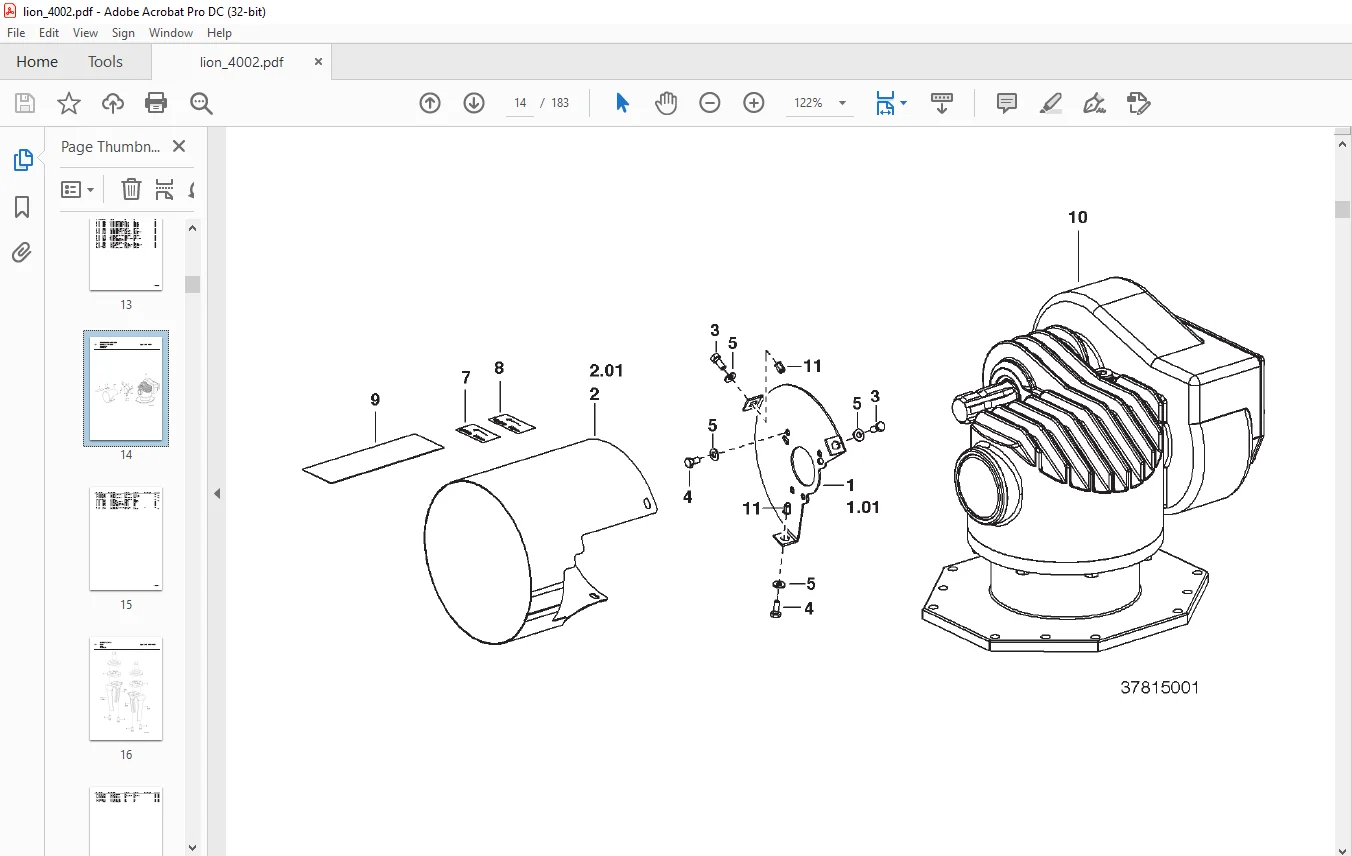This screenshot has height=856, width=1352.
Task: Click the Save file icon
Action: point(25,103)
